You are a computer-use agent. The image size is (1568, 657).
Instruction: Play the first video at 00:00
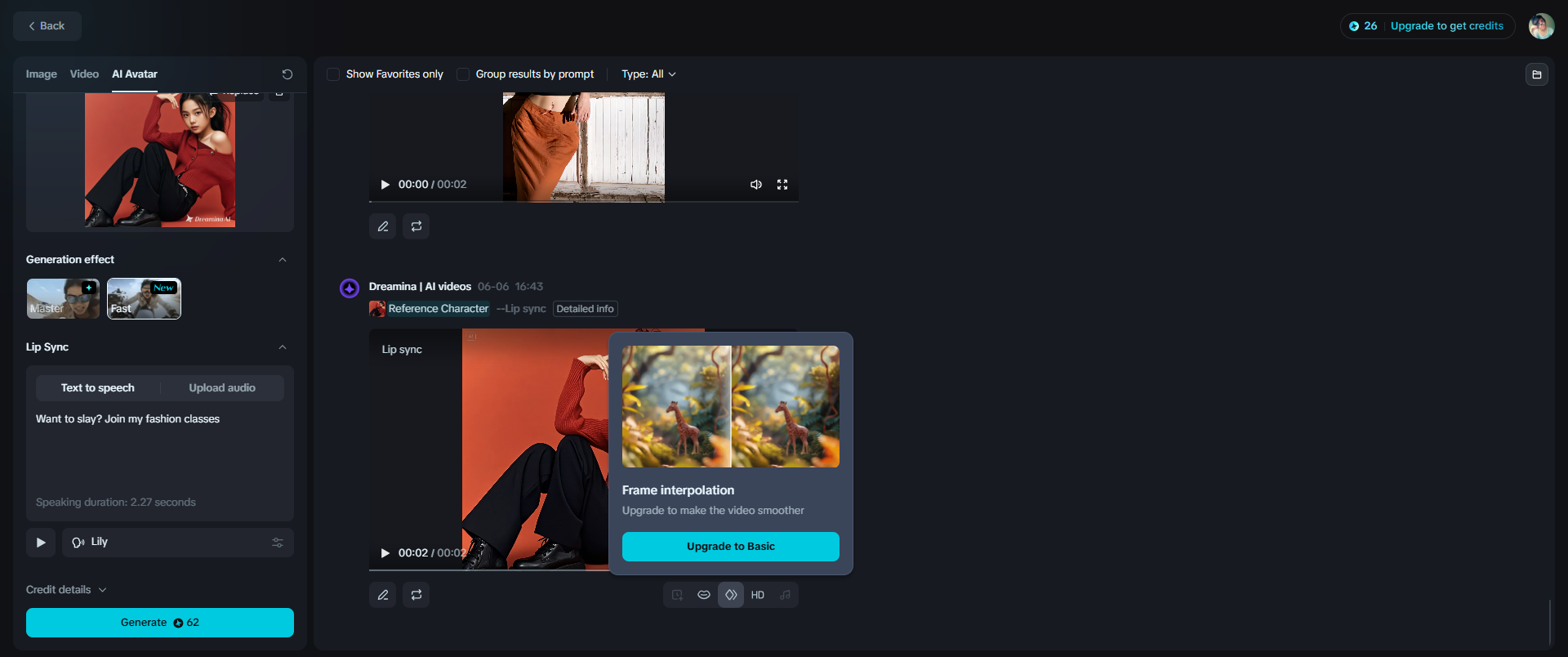click(x=385, y=185)
